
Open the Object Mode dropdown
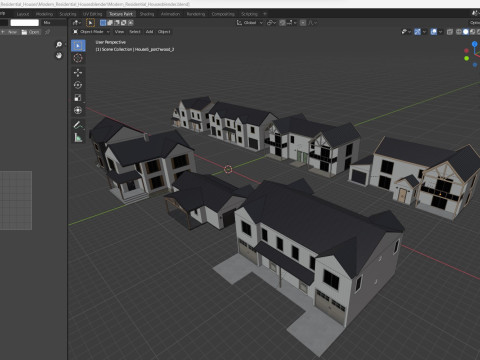click(x=91, y=32)
